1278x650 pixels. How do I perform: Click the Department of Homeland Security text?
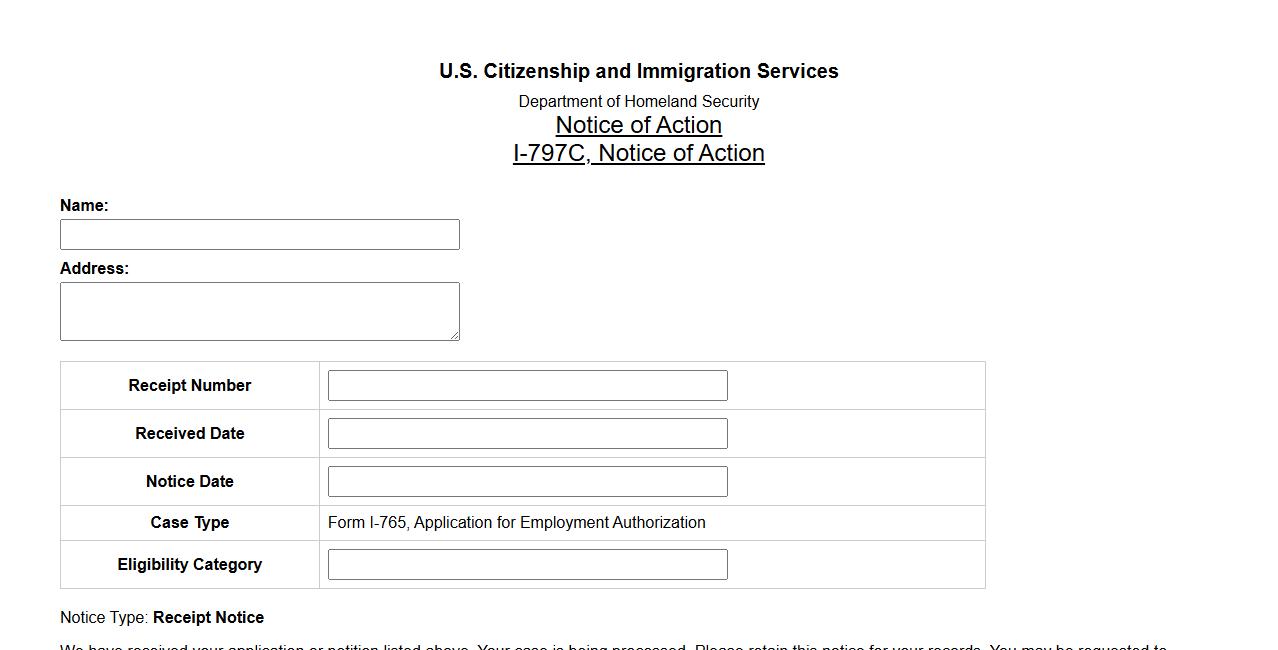pyautogui.click(x=638, y=102)
